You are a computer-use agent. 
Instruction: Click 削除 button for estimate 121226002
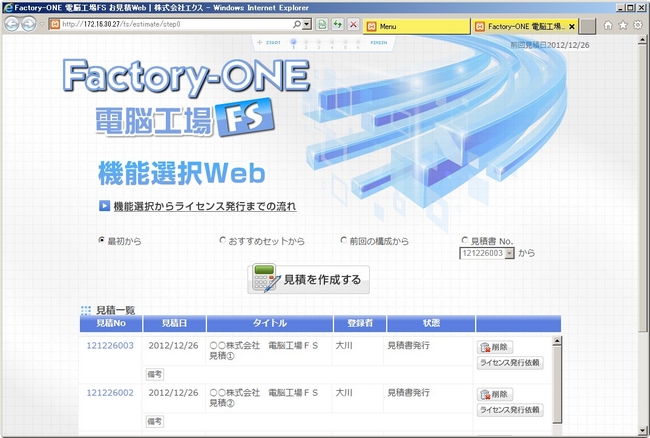(495, 394)
